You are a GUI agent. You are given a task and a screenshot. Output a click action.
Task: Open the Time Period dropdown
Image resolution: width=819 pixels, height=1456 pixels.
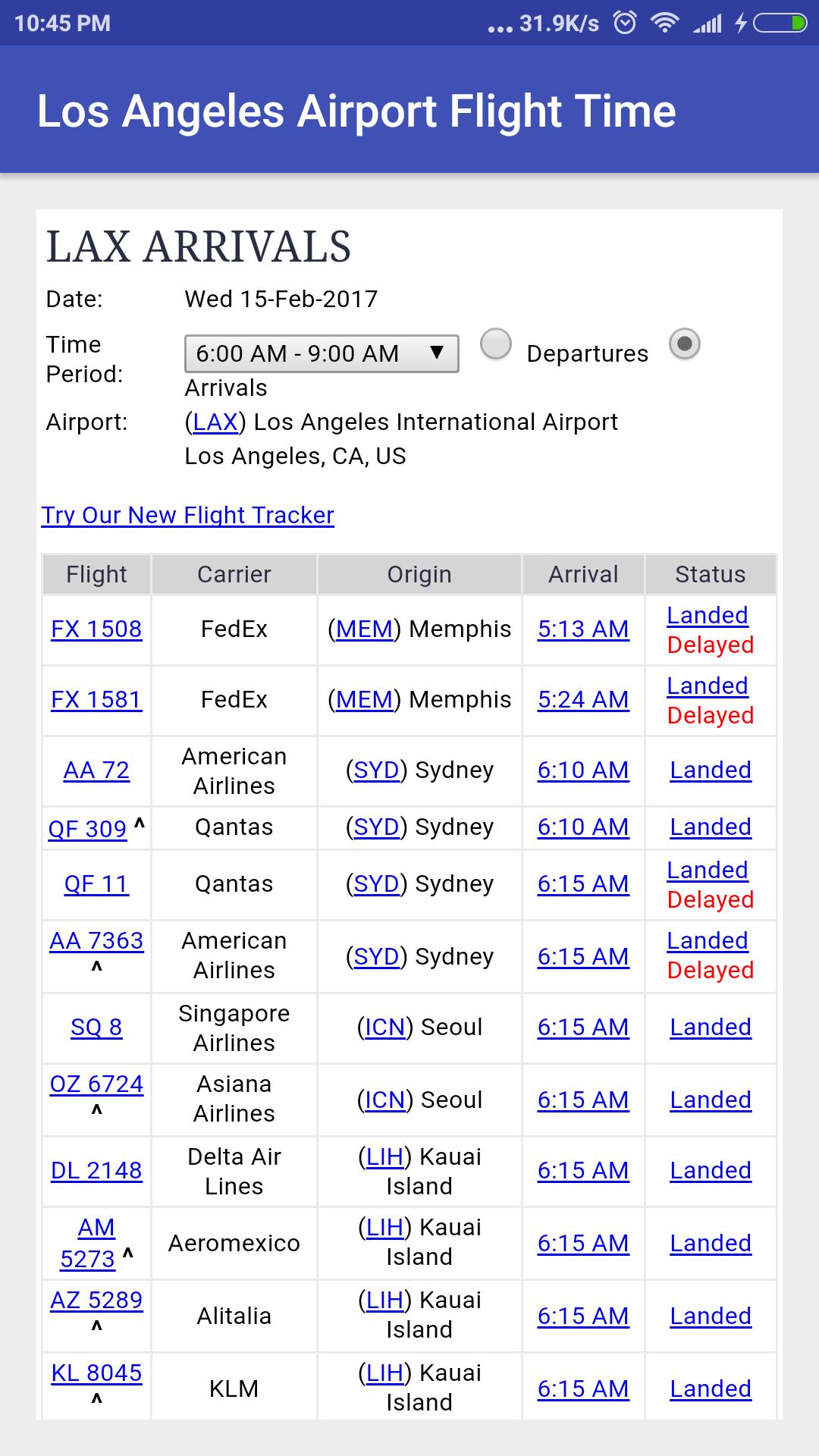point(322,353)
